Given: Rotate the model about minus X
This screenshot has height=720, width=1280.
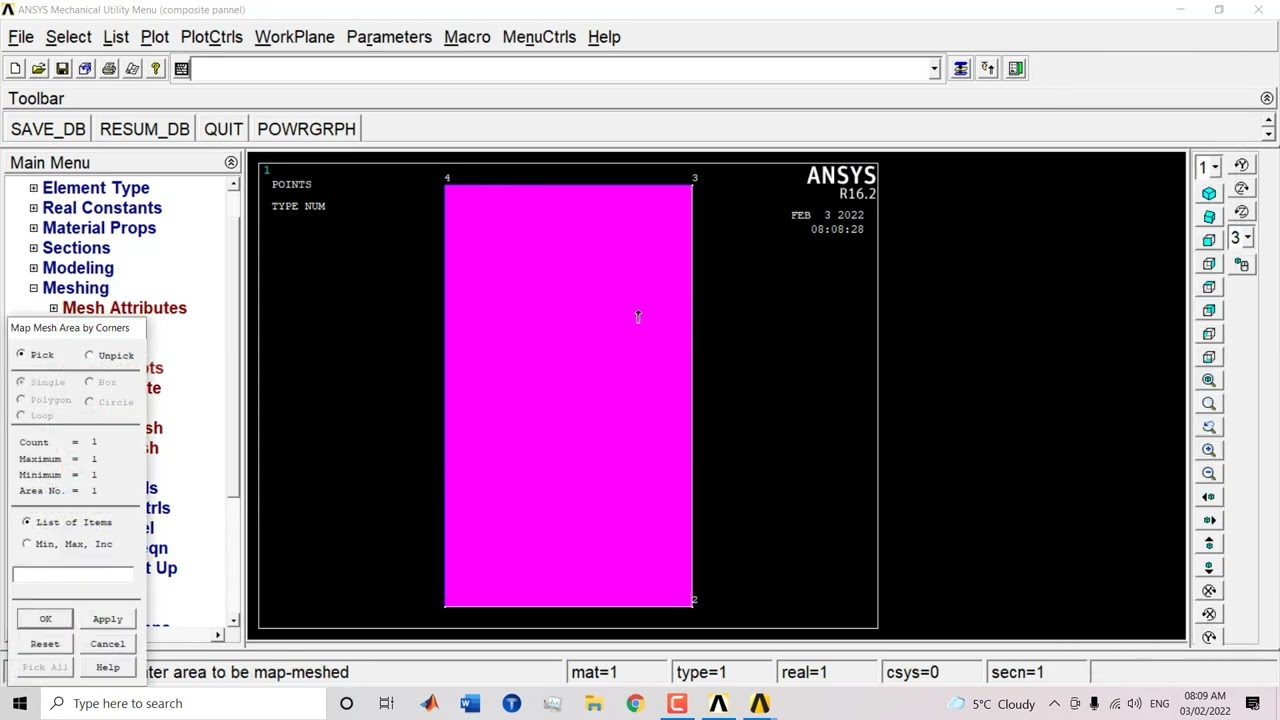Looking at the screenshot, I should 1209,591.
